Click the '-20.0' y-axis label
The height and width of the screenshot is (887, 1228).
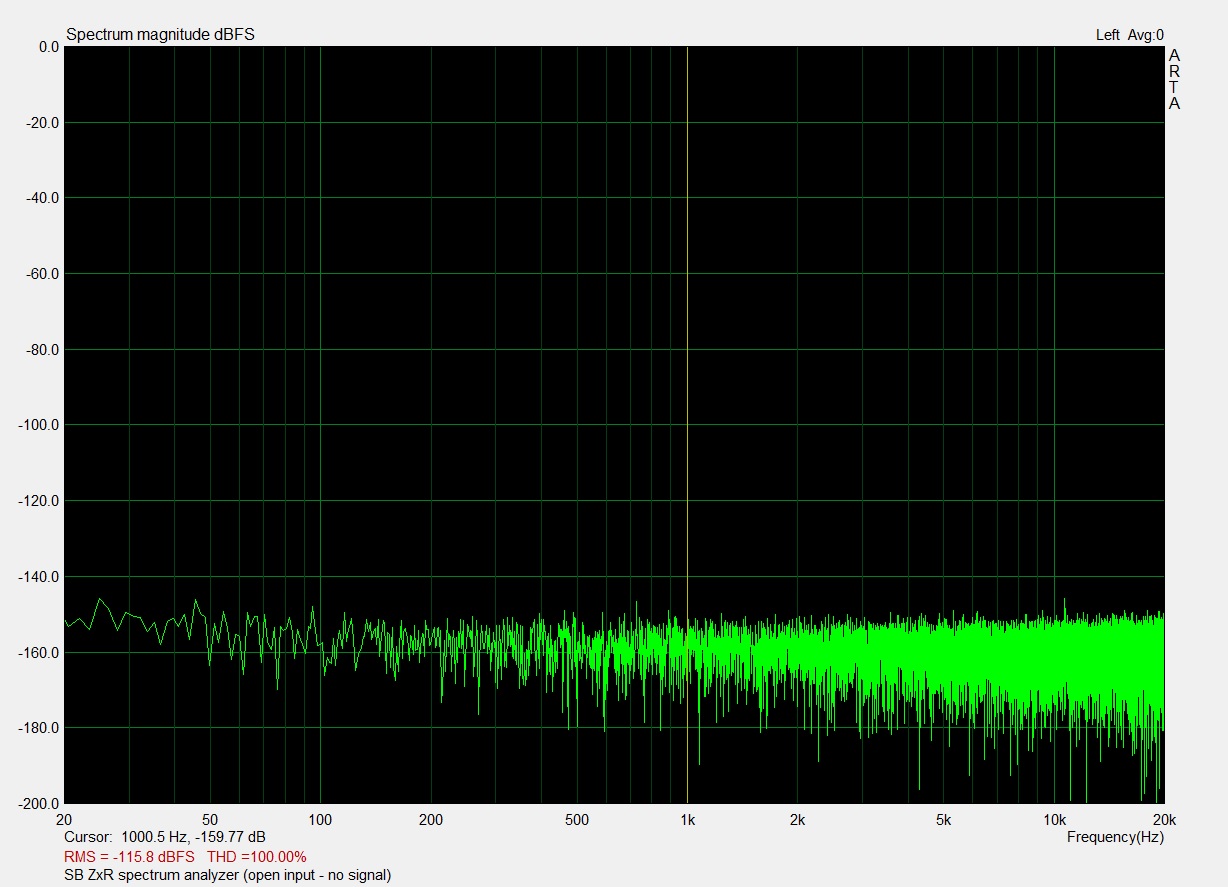(x=43, y=123)
